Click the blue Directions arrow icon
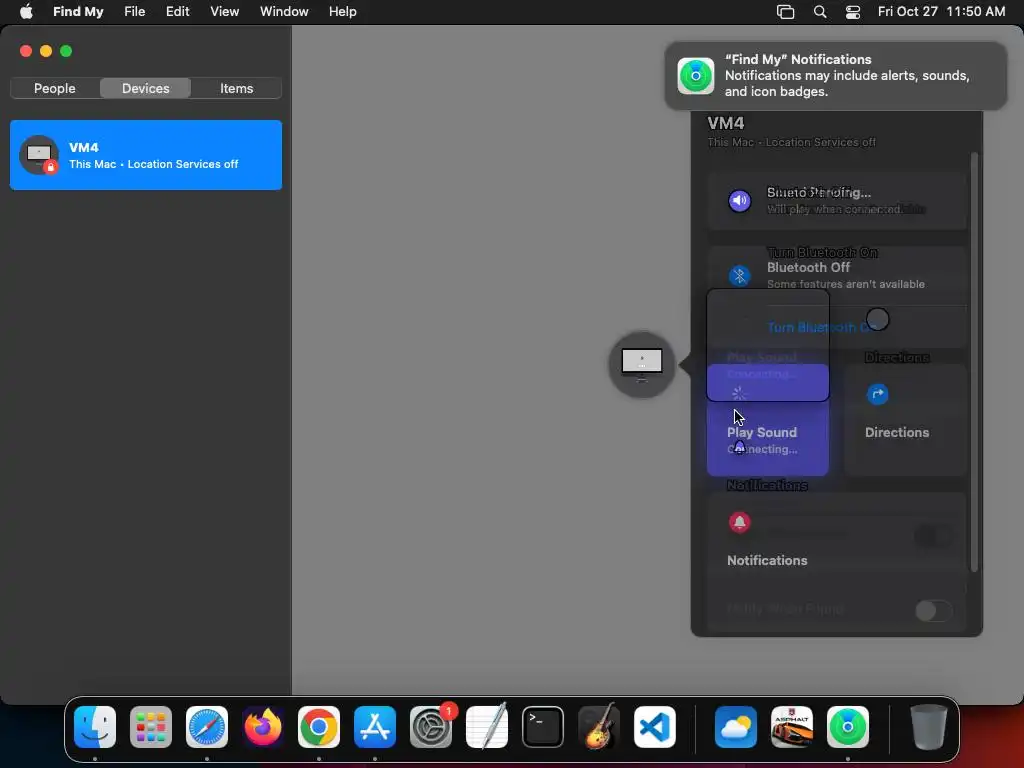Image resolution: width=1024 pixels, height=768 pixels. pos(878,394)
